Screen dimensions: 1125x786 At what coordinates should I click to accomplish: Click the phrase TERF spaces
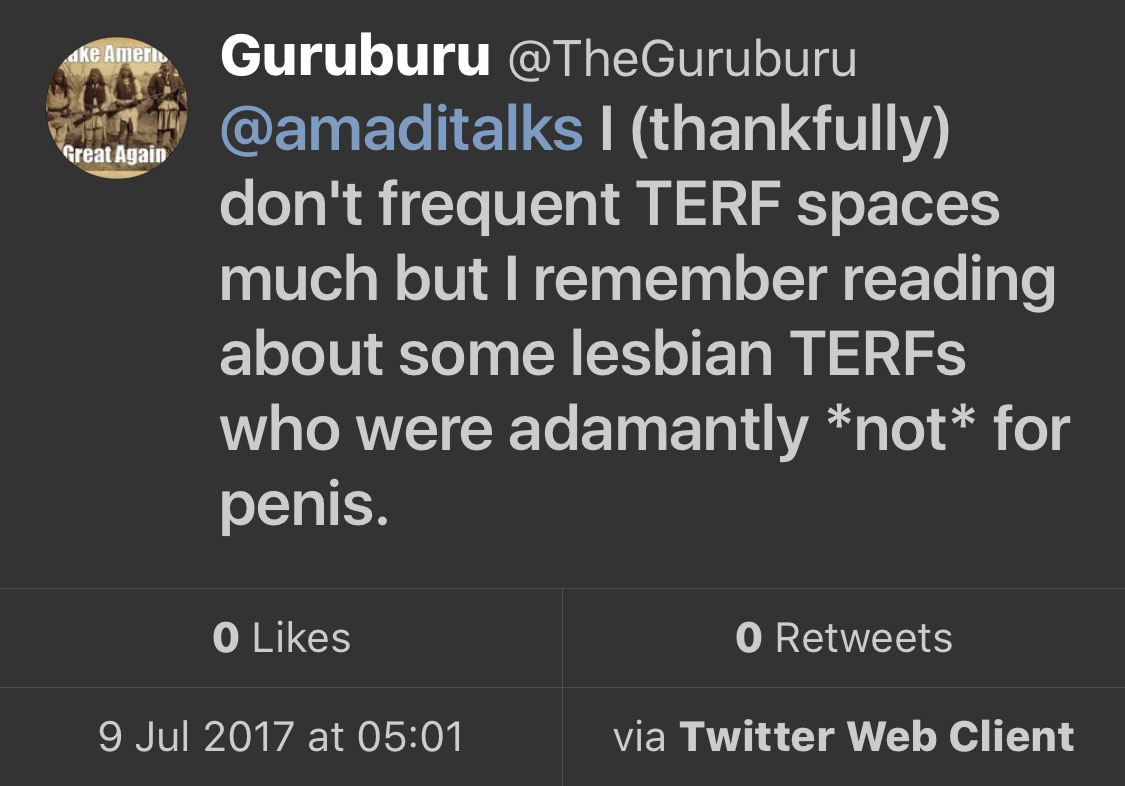pyautogui.click(x=817, y=206)
